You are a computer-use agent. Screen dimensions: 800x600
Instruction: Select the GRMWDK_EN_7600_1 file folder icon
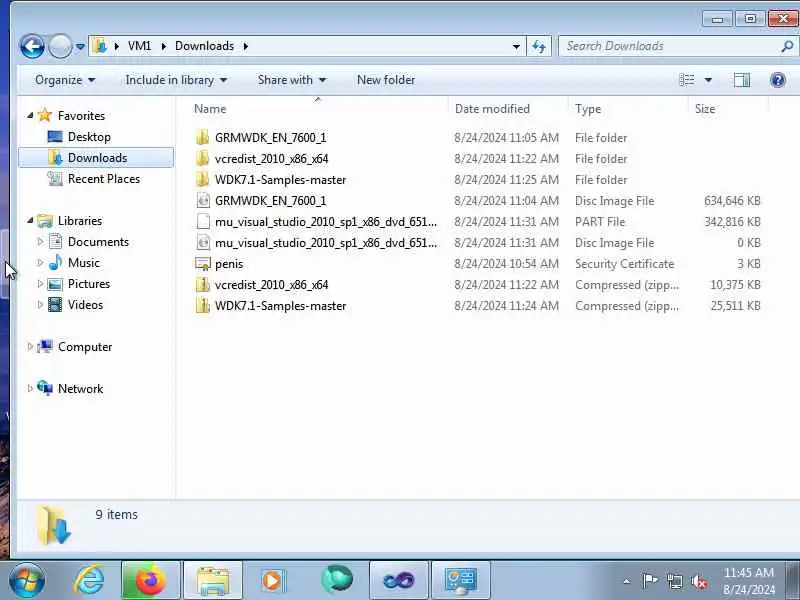pyautogui.click(x=203, y=137)
